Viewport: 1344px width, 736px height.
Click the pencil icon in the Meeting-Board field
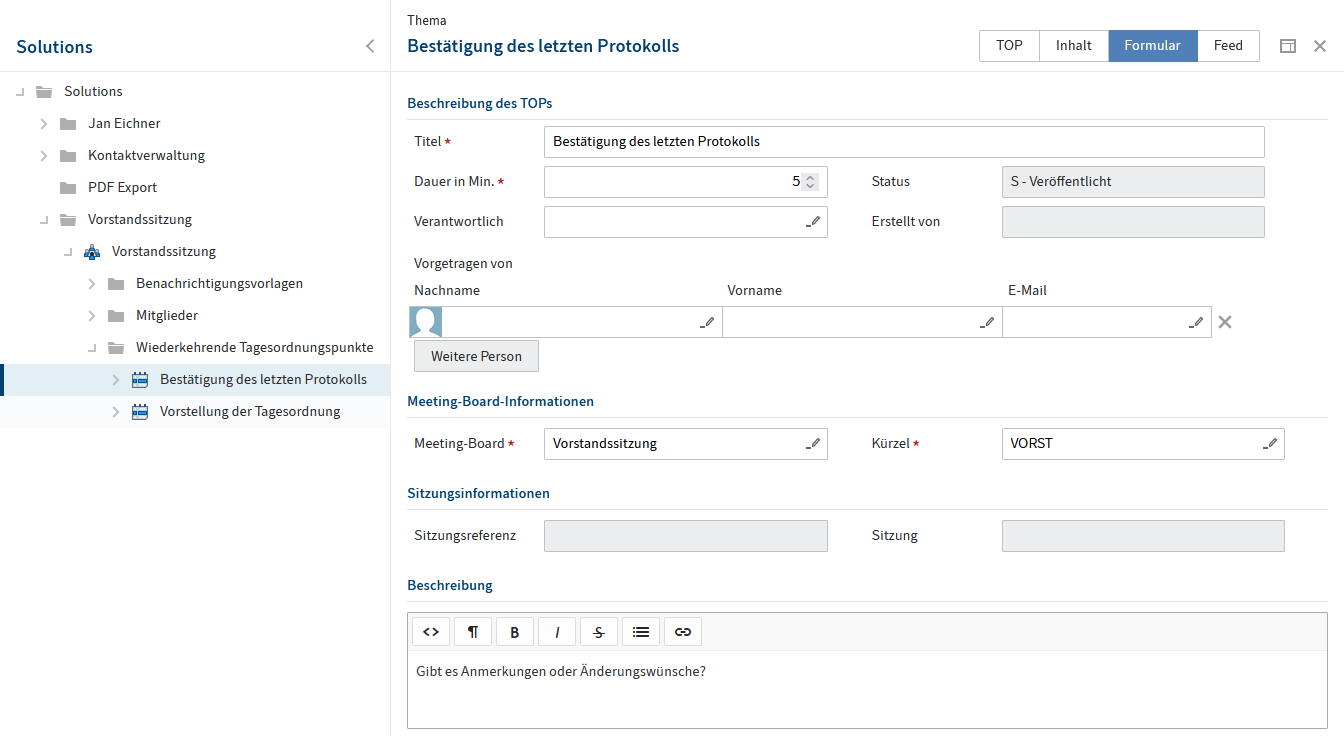(813, 444)
